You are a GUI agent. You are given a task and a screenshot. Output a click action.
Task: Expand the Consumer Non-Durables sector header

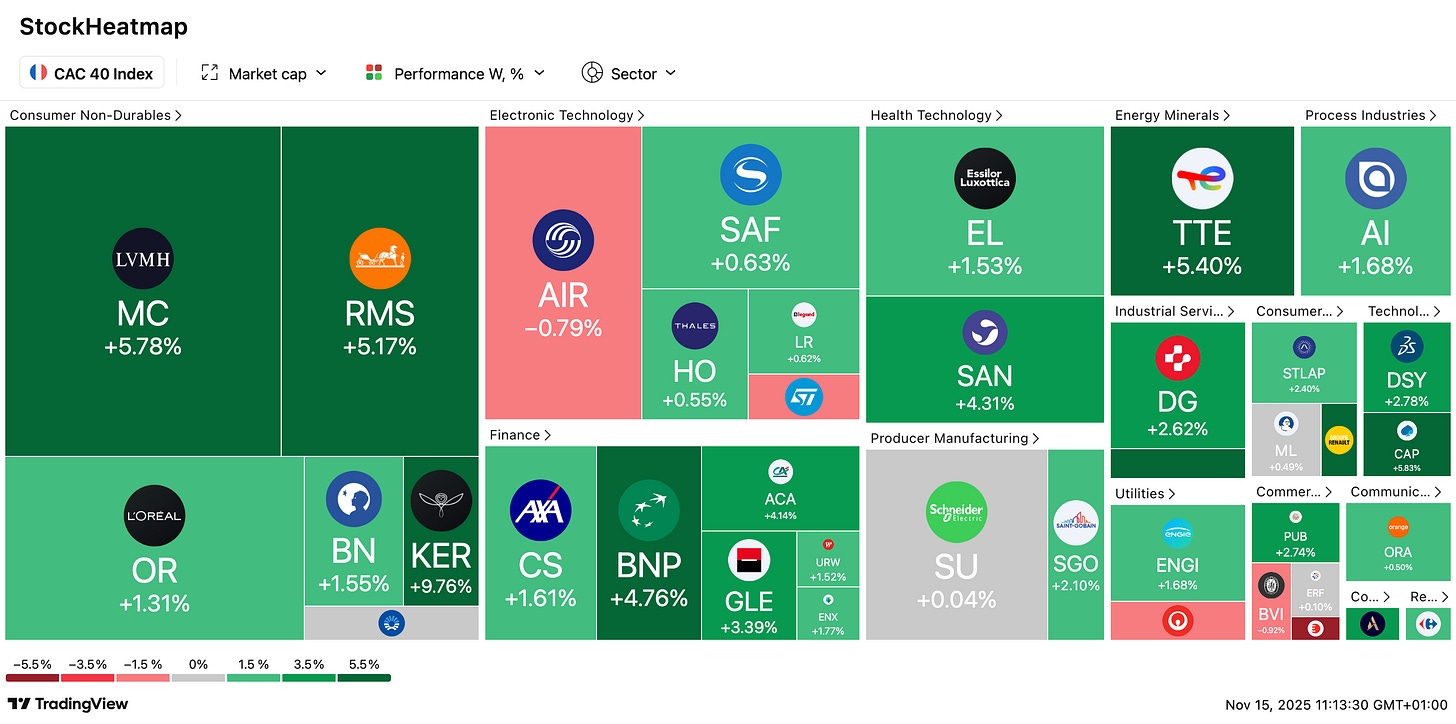point(96,115)
